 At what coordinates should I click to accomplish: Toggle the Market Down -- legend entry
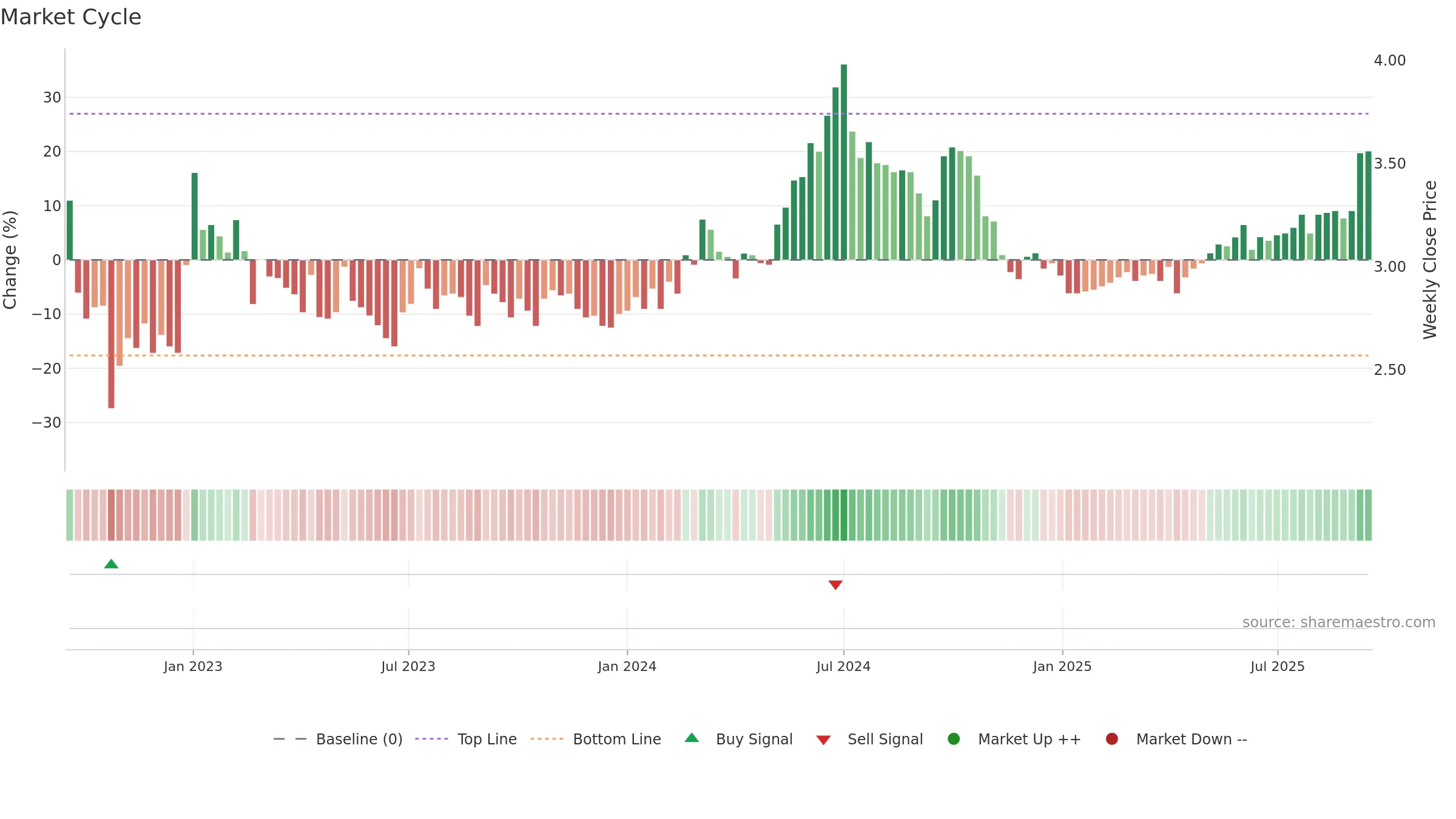[x=1176, y=739]
